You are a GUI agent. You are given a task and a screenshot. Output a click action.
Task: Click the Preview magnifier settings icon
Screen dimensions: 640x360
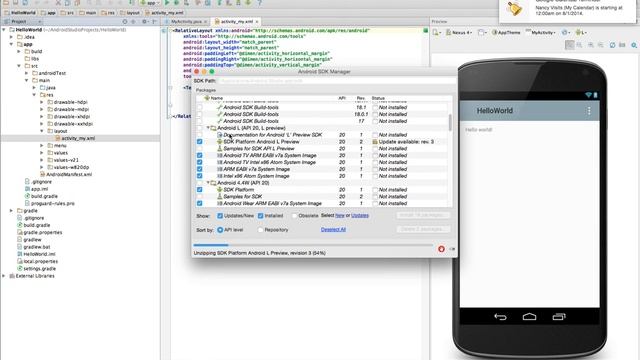634,45
